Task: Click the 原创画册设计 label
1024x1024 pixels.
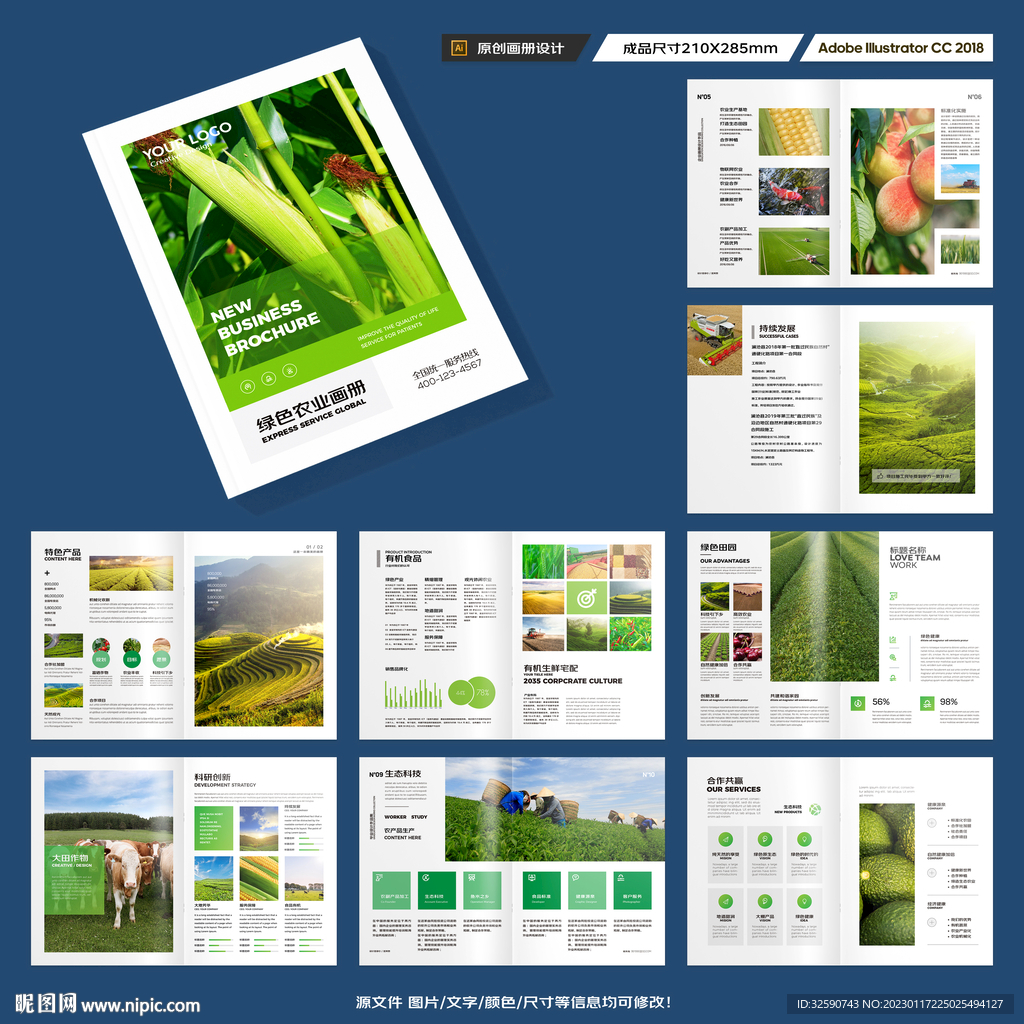Action: tap(520, 48)
